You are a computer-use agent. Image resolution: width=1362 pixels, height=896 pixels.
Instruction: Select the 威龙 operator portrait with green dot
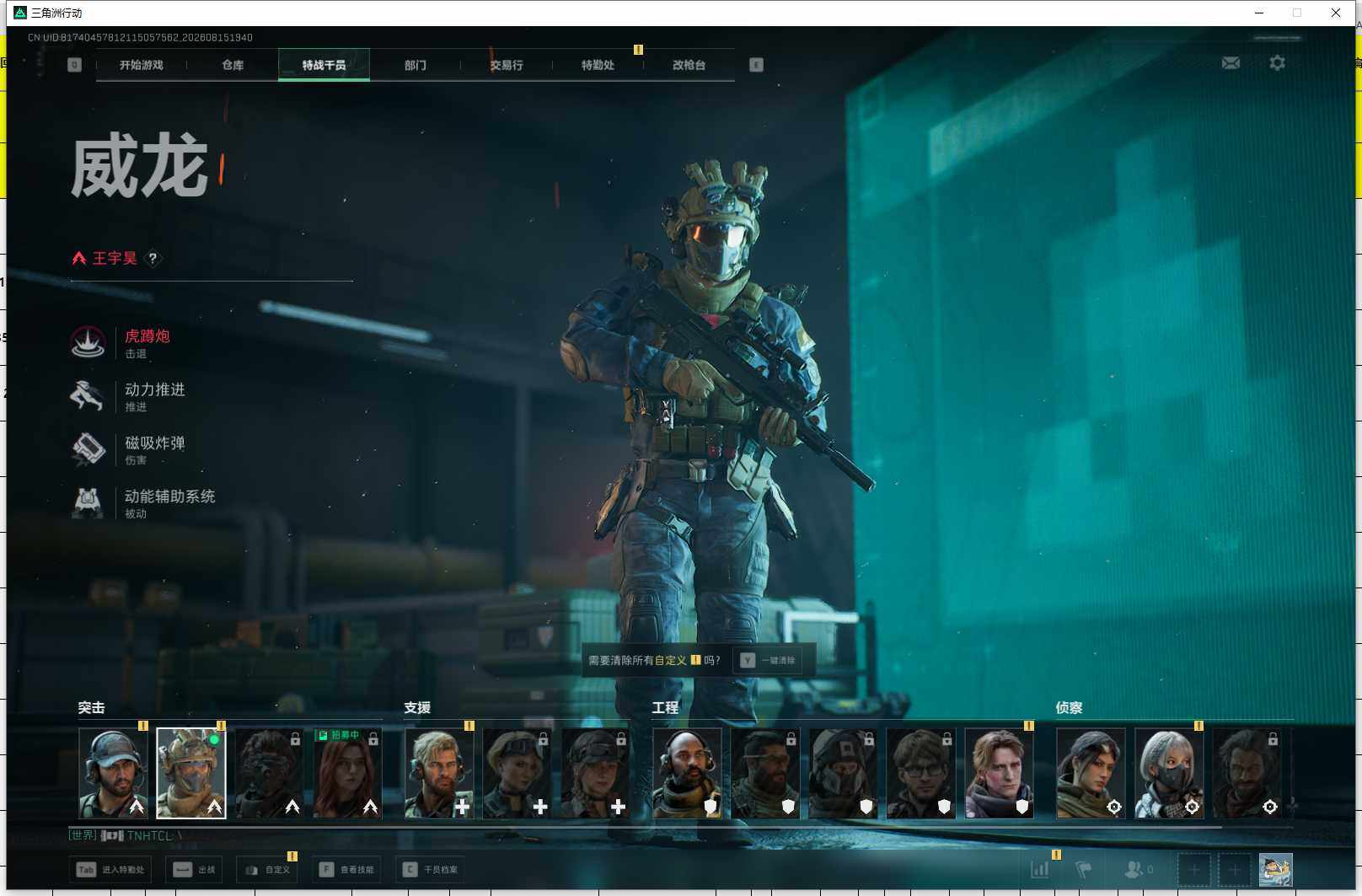191,773
